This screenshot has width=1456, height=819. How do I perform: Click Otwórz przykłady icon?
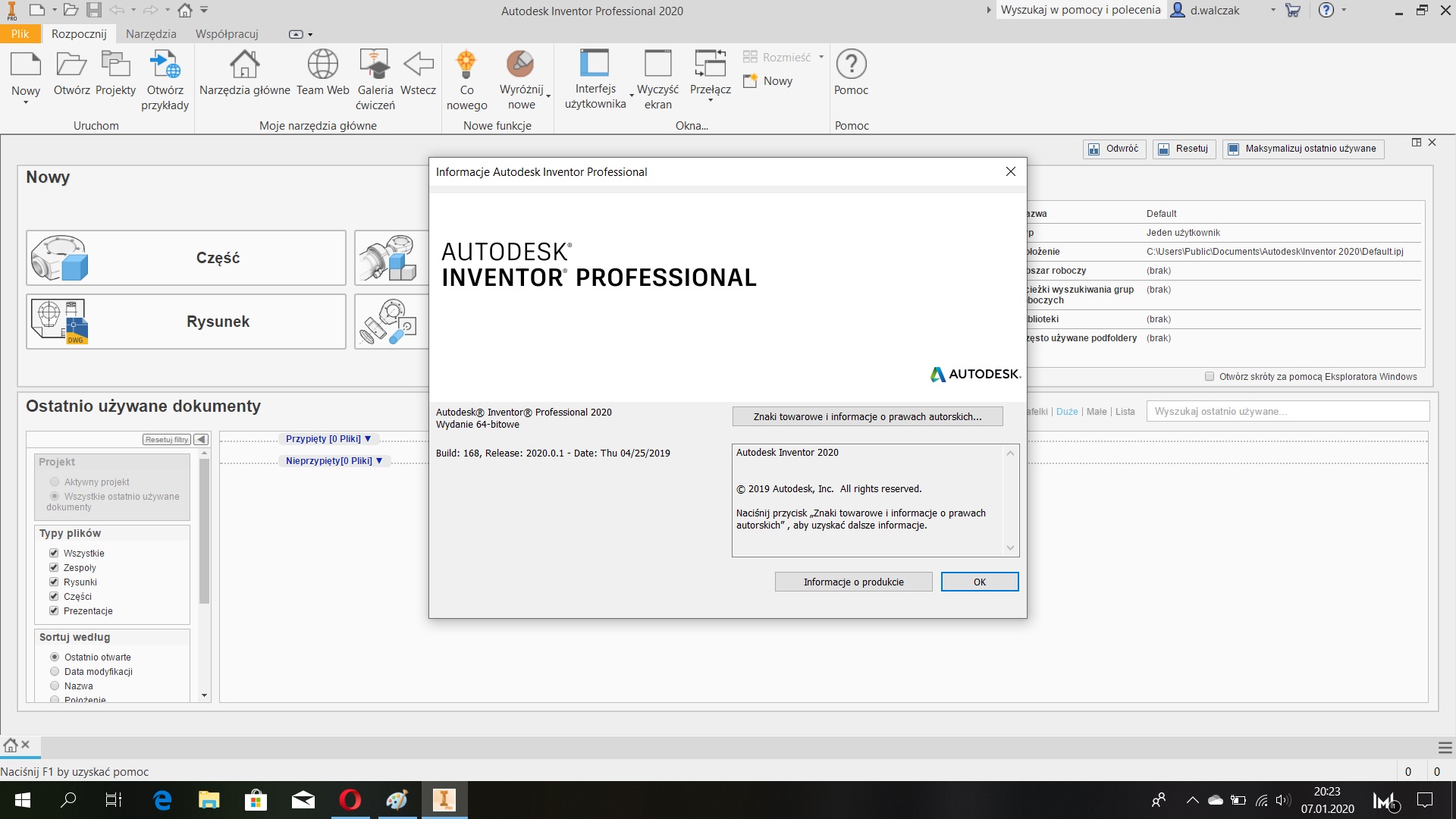(x=165, y=64)
